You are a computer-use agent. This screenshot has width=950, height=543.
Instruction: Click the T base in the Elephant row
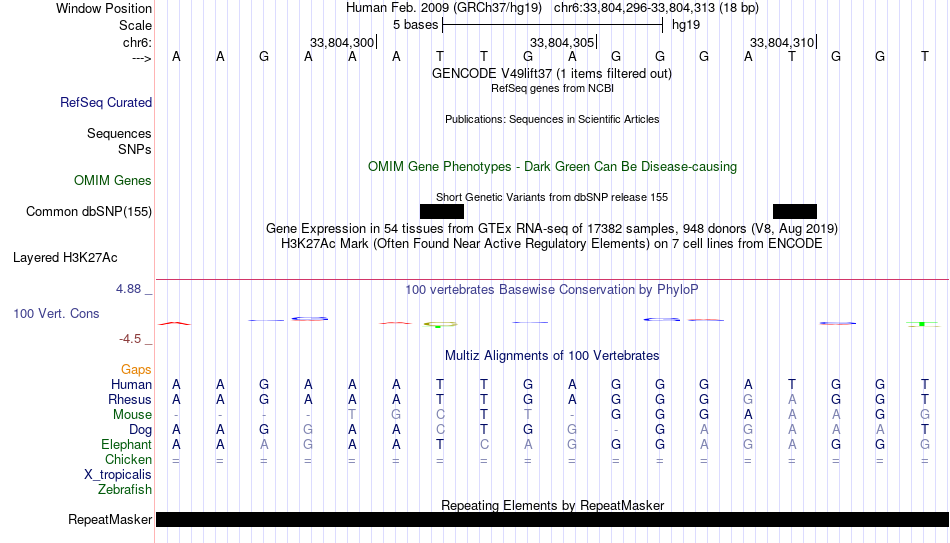coord(440,445)
